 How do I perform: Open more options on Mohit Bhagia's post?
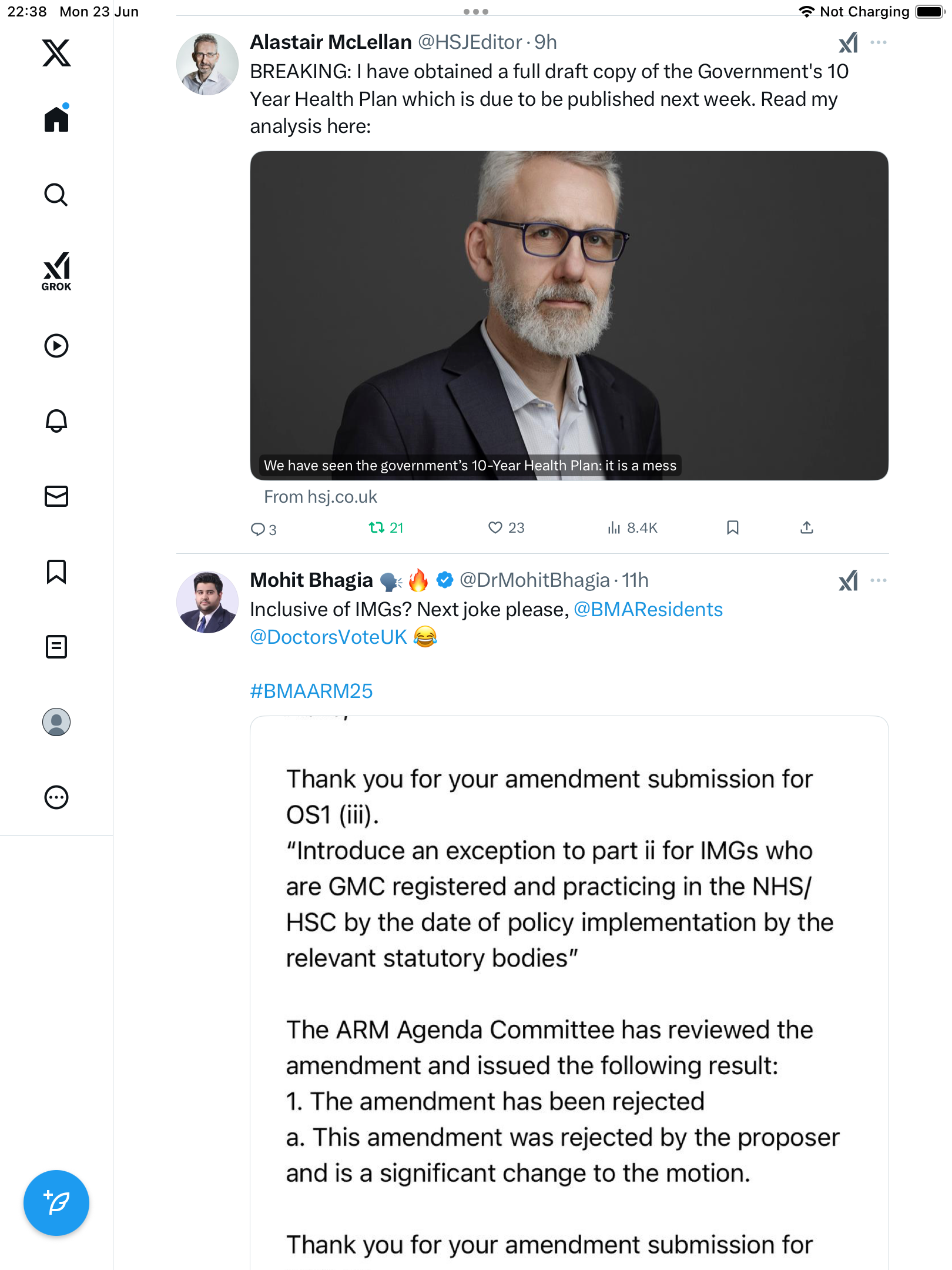879,580
